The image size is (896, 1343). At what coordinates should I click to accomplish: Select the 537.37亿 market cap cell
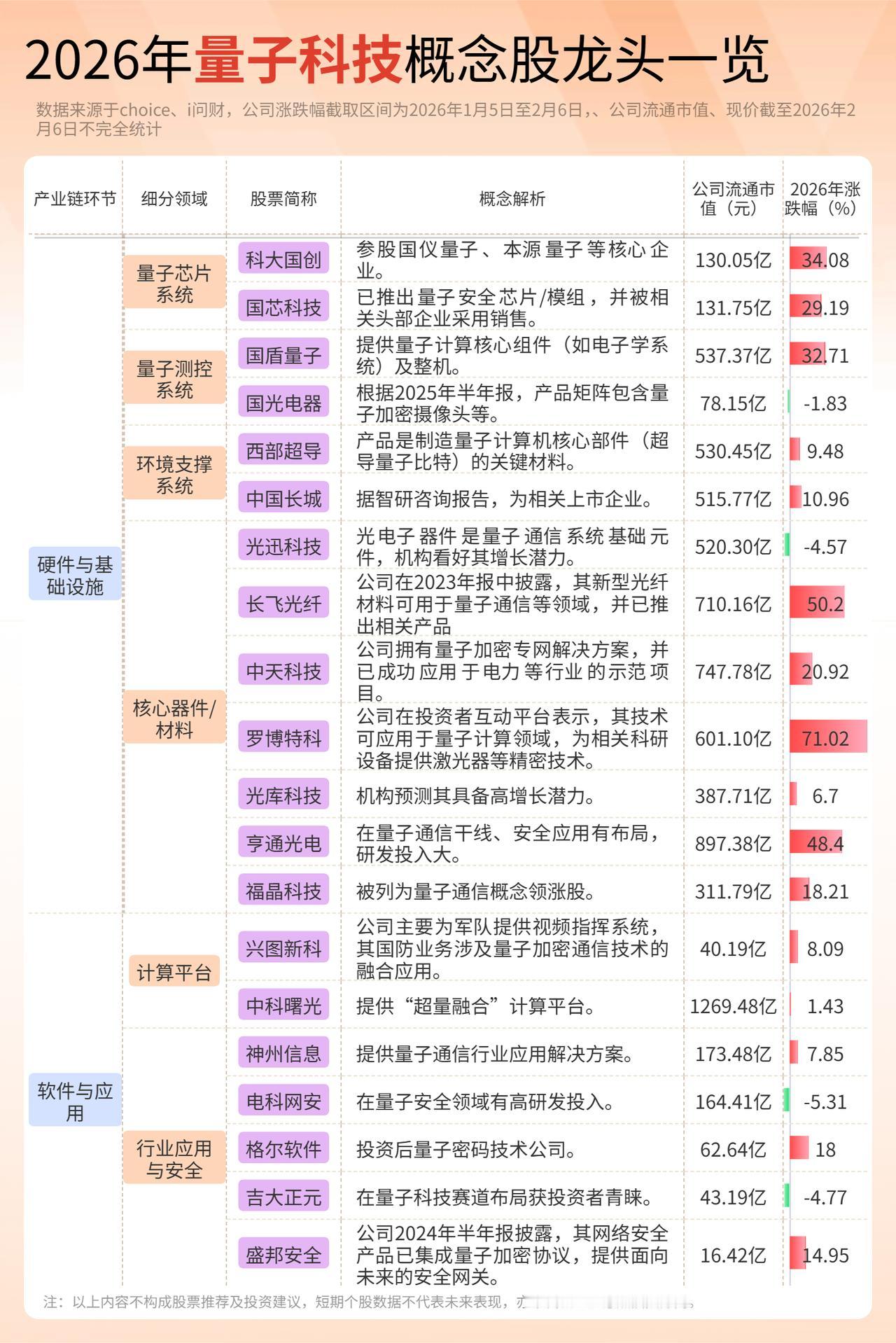733,355
